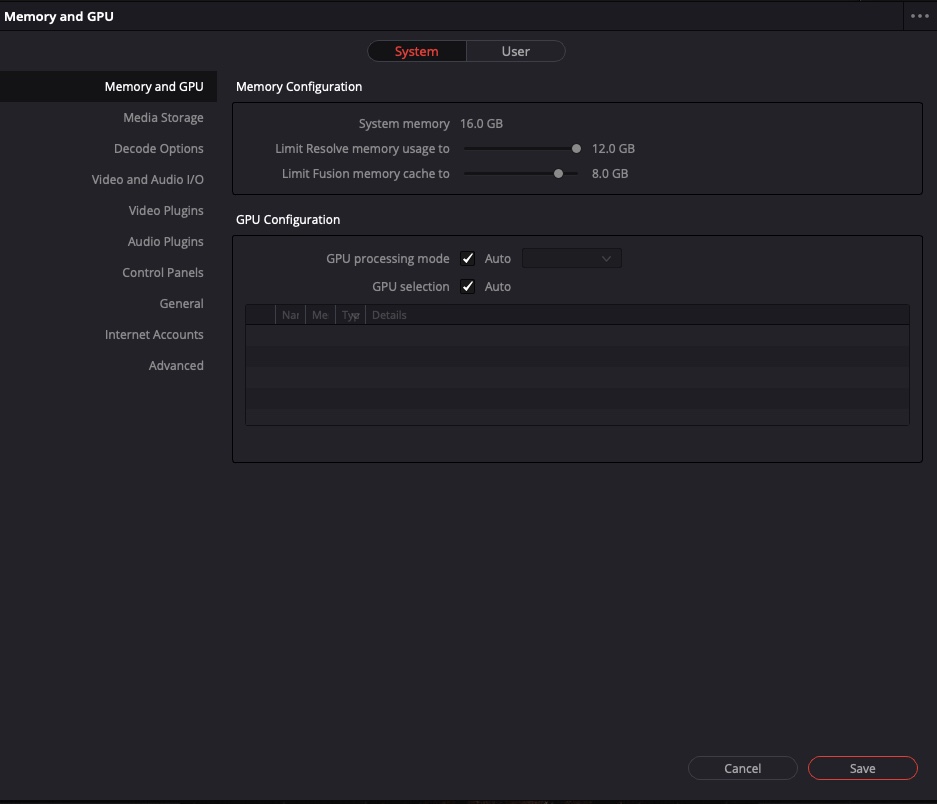Select Audio Plugins in sidebar
937x804 pixels.
pos(165,242)
